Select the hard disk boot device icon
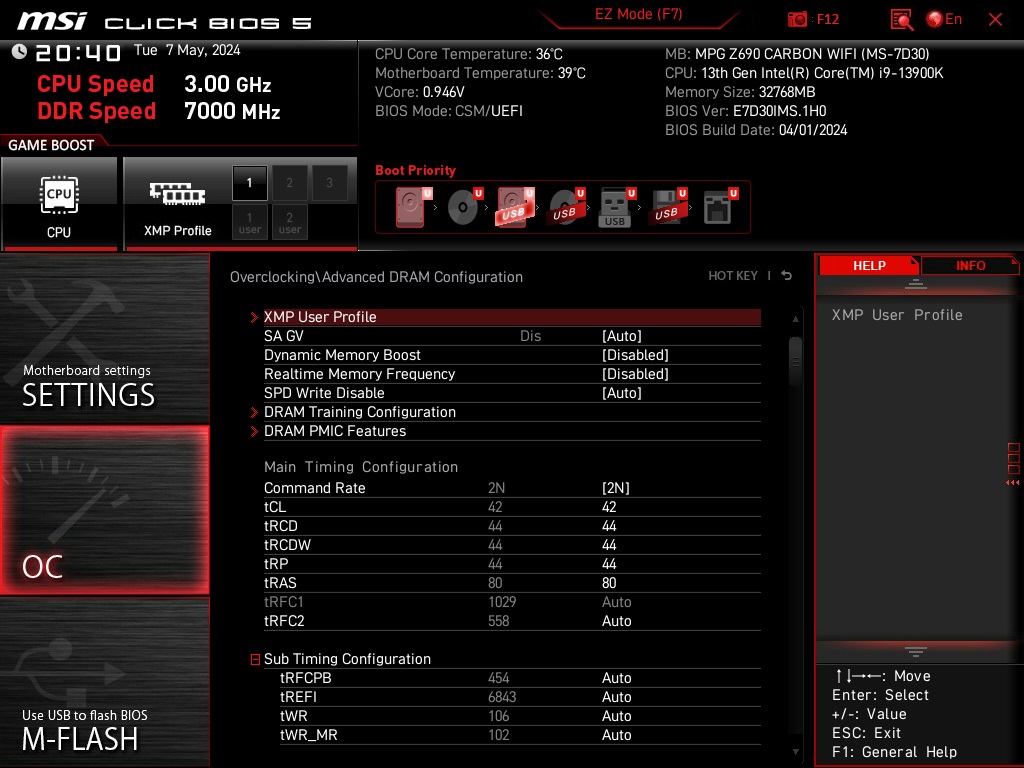Viewport: 1024px width, 768px height. [413, 207]
